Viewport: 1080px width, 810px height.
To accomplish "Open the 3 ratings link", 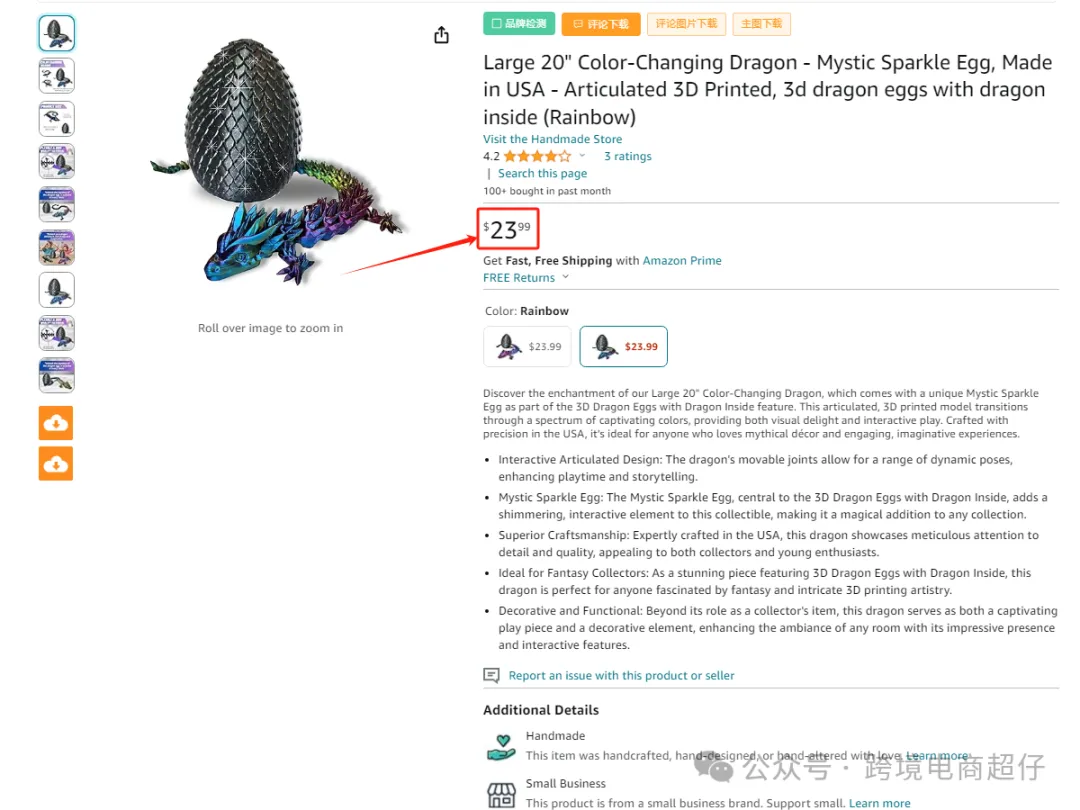I will (627, 156).
